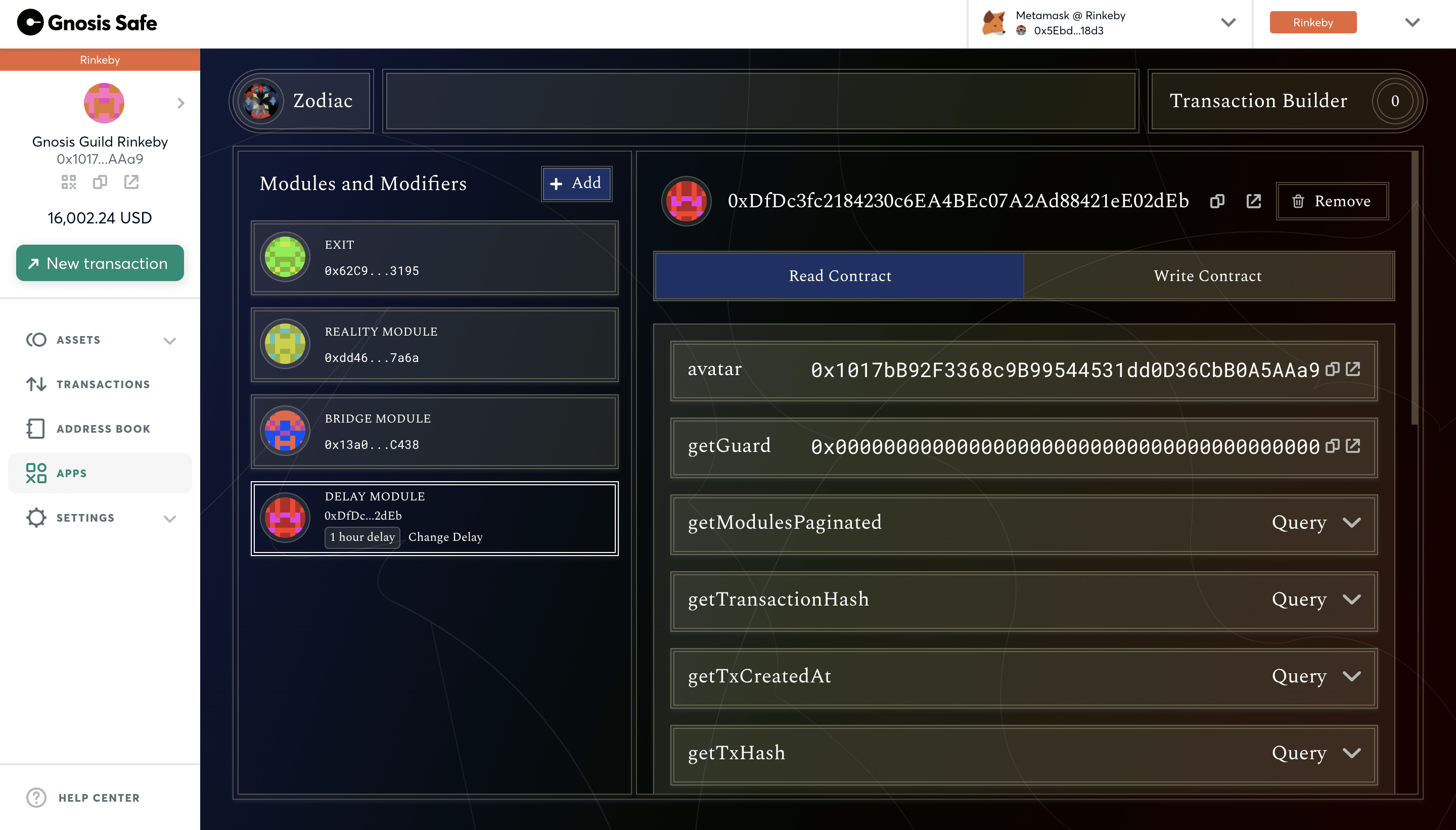Select the Read Contract tab
1456x830 pixels.
840,276
